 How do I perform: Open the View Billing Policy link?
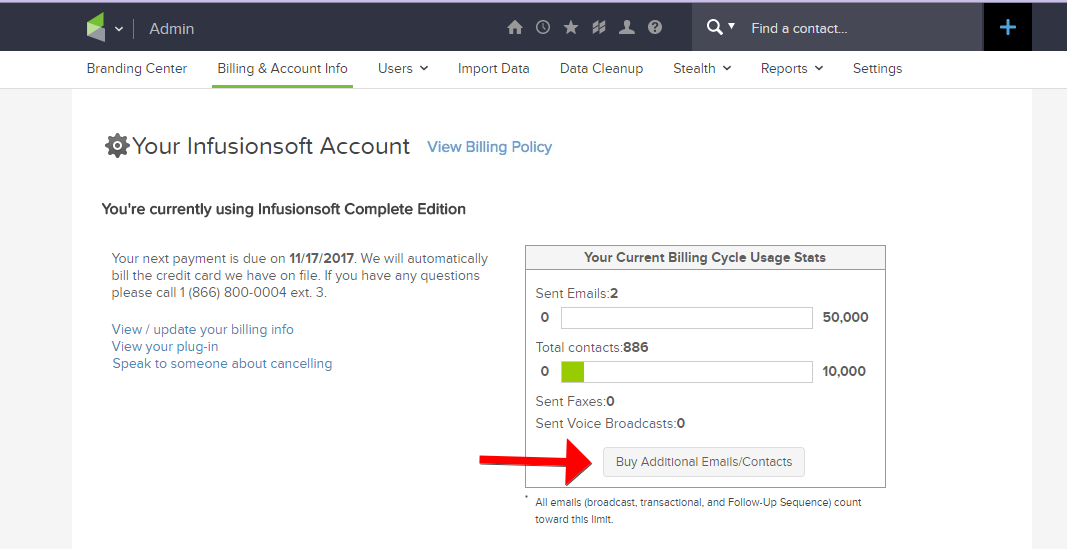(x=489, y=147)
